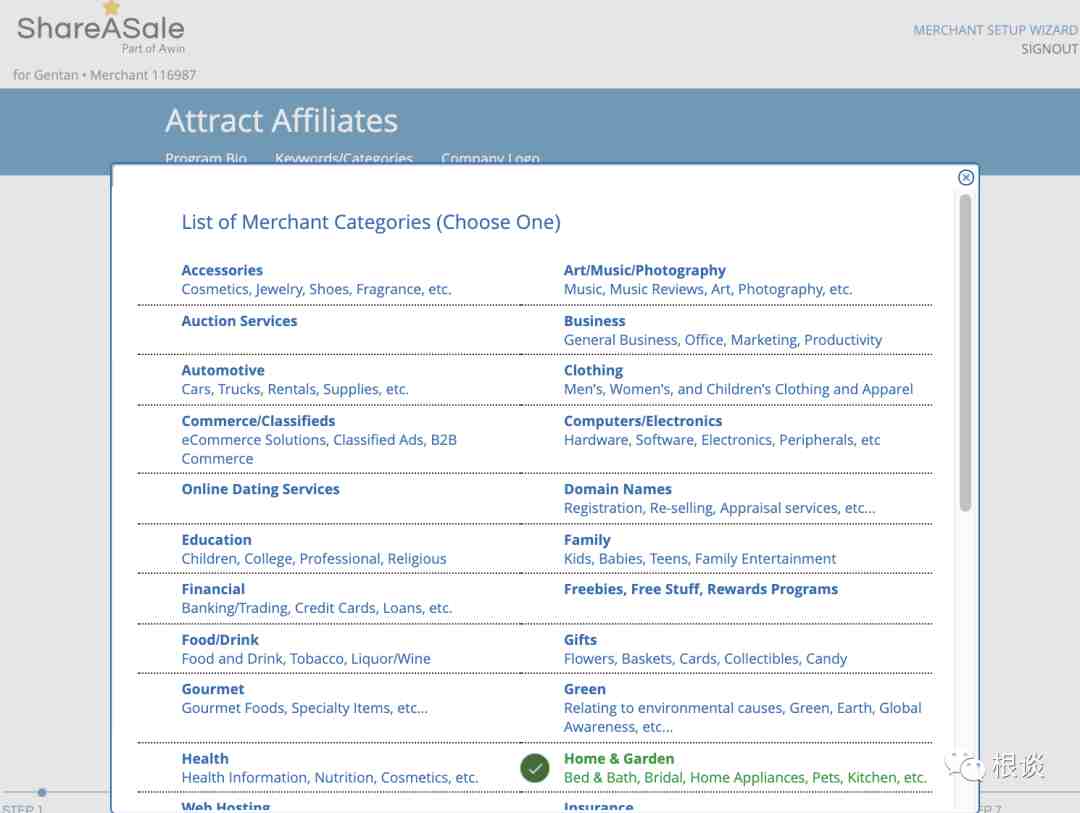1080x813 pixels.
Task: Click 'Cars, Trucks, Rentals, Supplies, etc.' text
Action: tap(295, 389)
